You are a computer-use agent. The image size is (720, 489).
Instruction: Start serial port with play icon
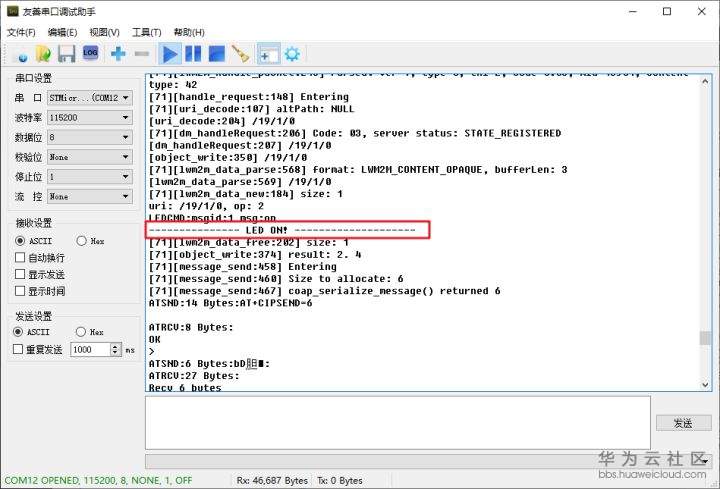tap(170, 54)
